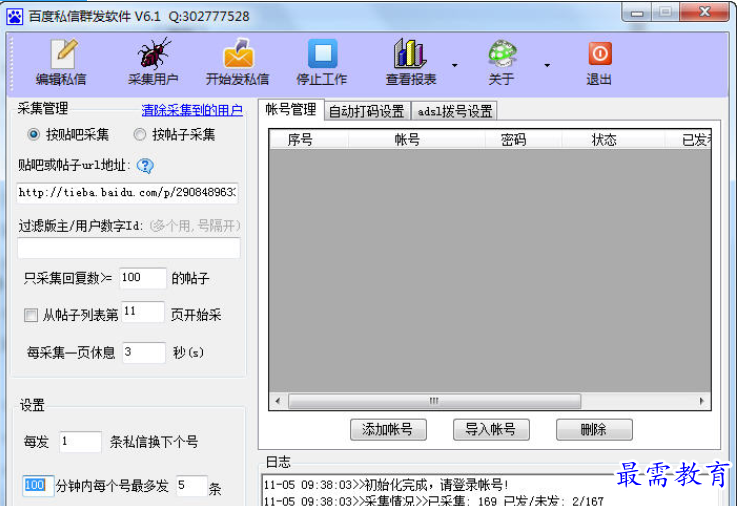The height and width of the screenshot is (506, 738).
Task: Switch to the 自动打码设置 tab
Action: 367,111
